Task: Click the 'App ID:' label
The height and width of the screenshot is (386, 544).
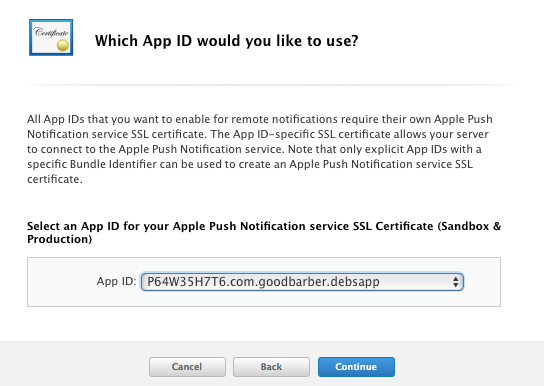Action: coord(117,281)
